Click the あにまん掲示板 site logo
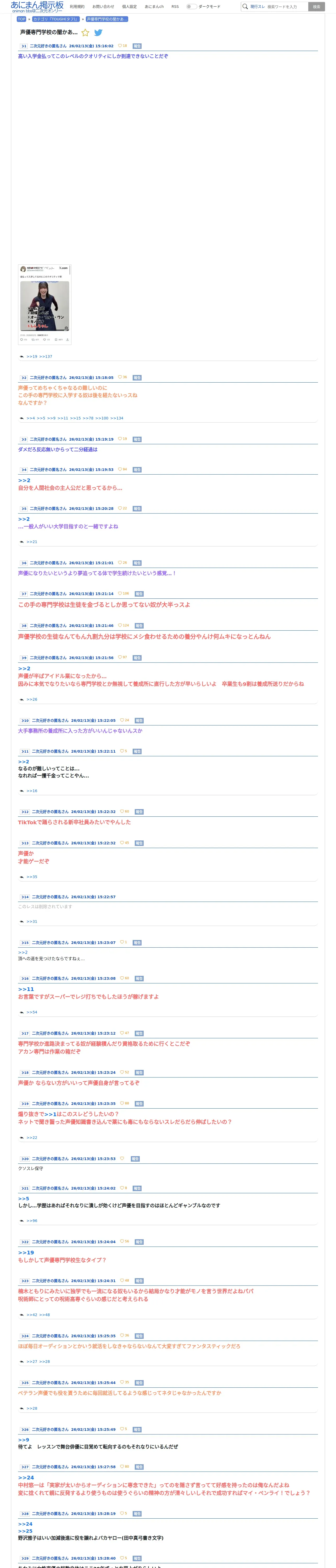Viewport: 336px width, 1568px height. [37, 7]
